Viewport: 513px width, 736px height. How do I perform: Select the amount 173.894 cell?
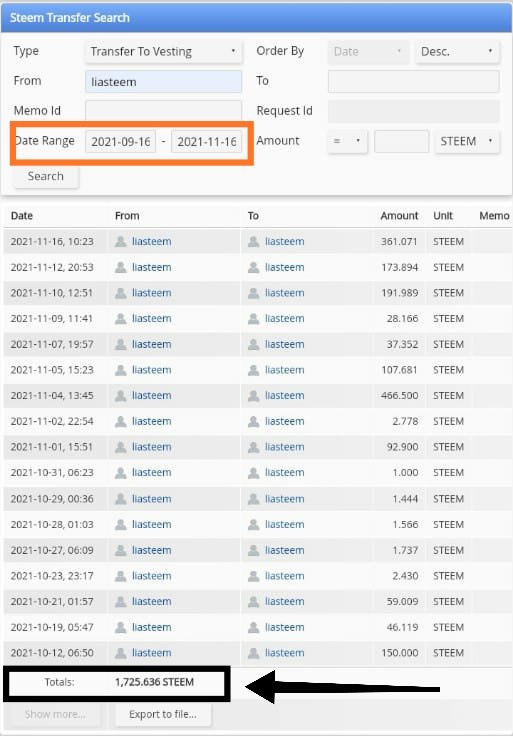pyautogui.click(x=399, y=268)
